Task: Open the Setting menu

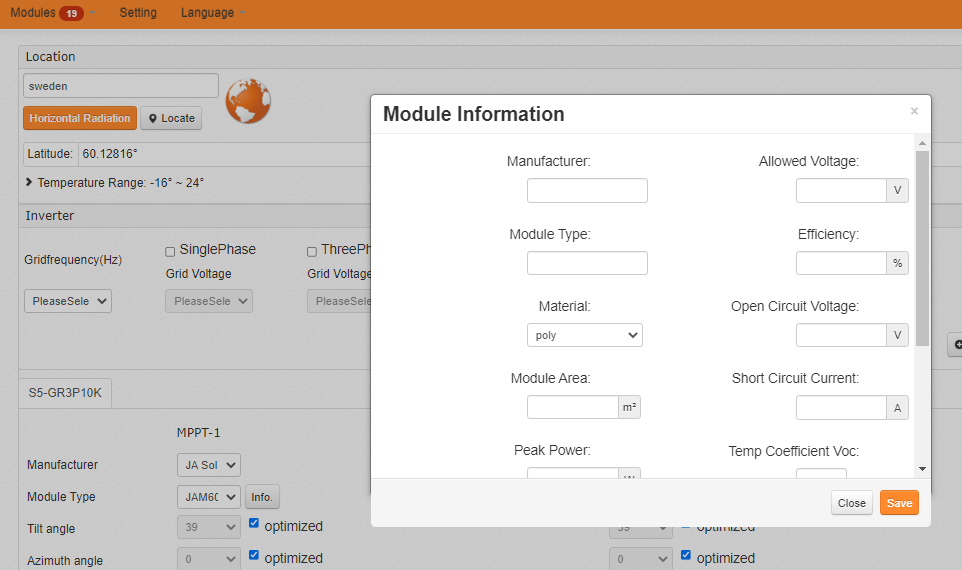Action: tap(138, 13)
